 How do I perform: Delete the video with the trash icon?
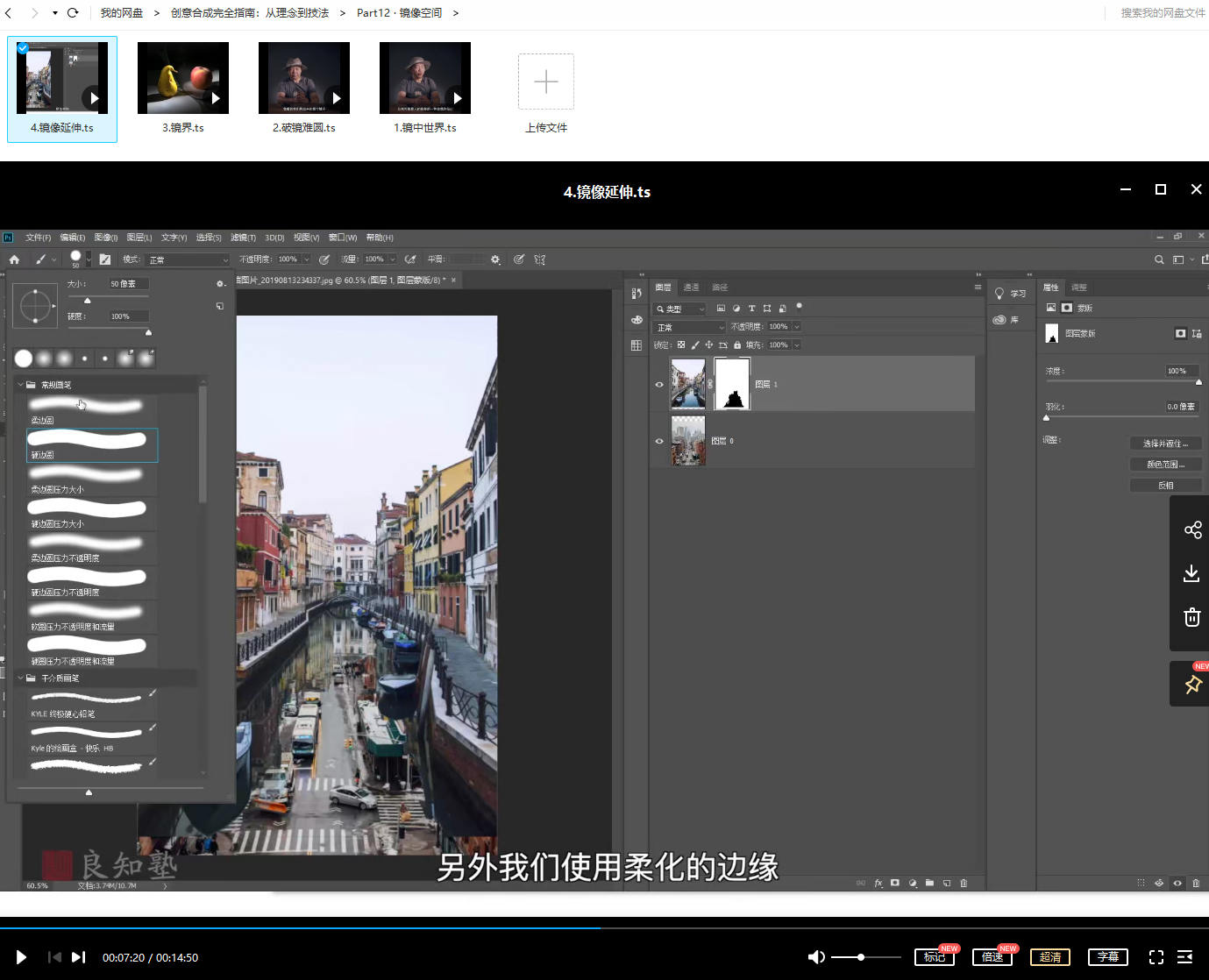(x=1191, y=617)
